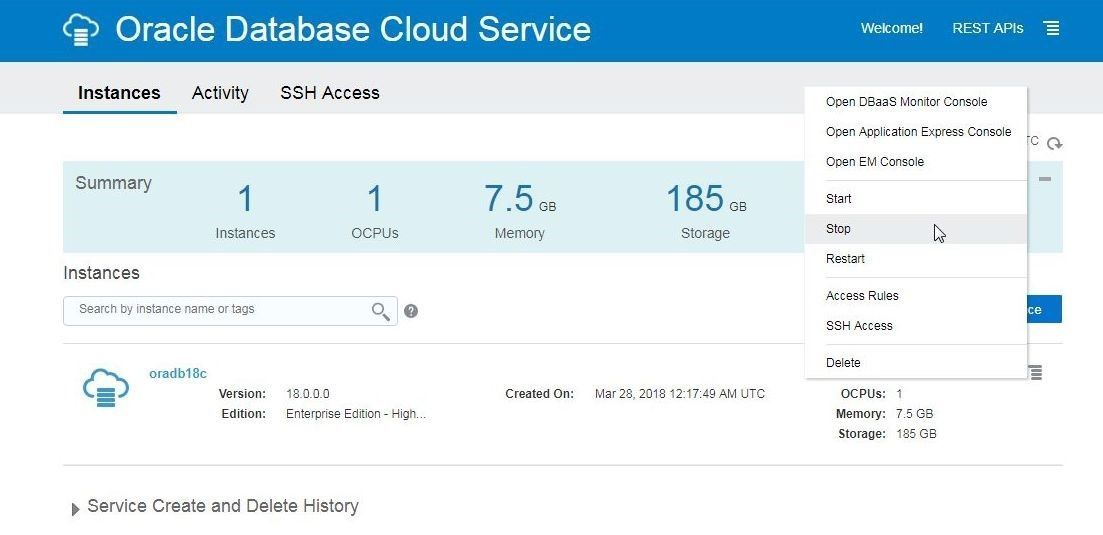The width and height of the screenshot is (1103, 535).
Task: Open the oradb18c instance link
Action: click(178, 373)
